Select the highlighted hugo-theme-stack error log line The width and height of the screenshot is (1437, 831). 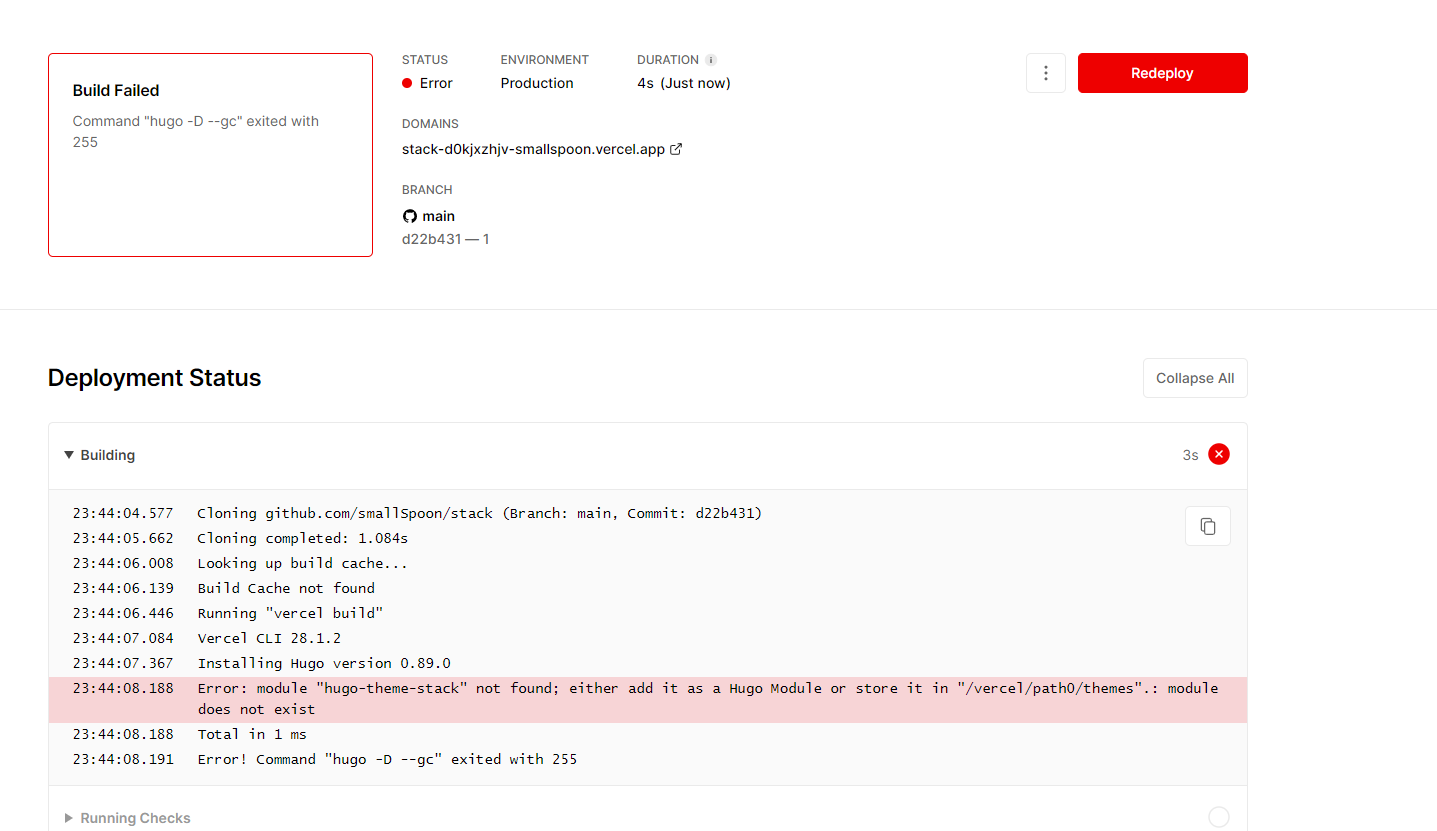(x=648, y=699)
